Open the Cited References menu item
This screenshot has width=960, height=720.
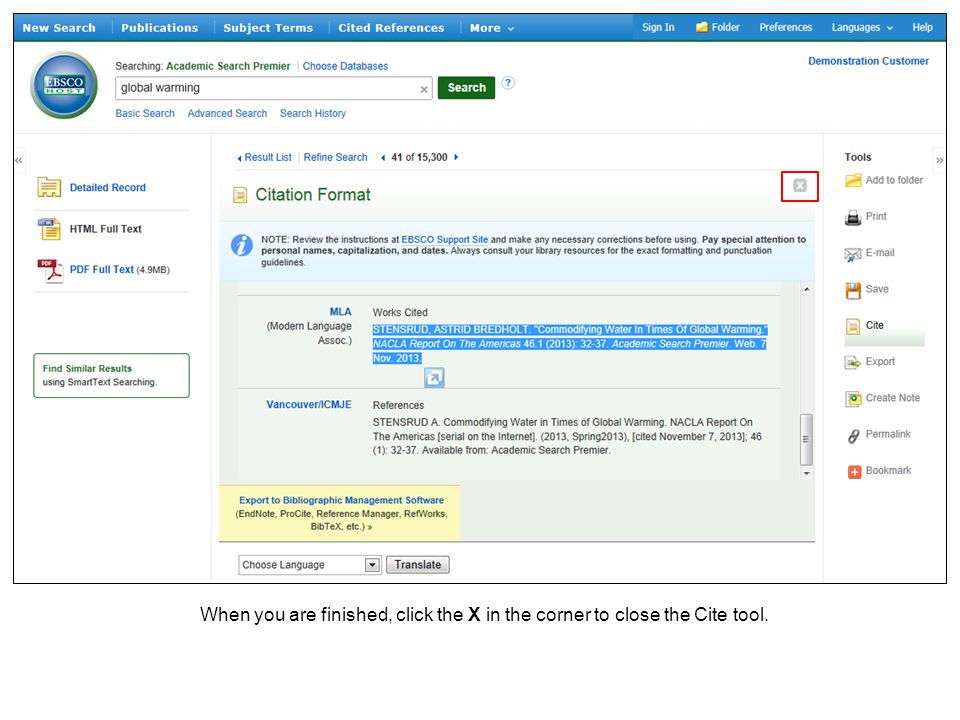pos(391,28)
